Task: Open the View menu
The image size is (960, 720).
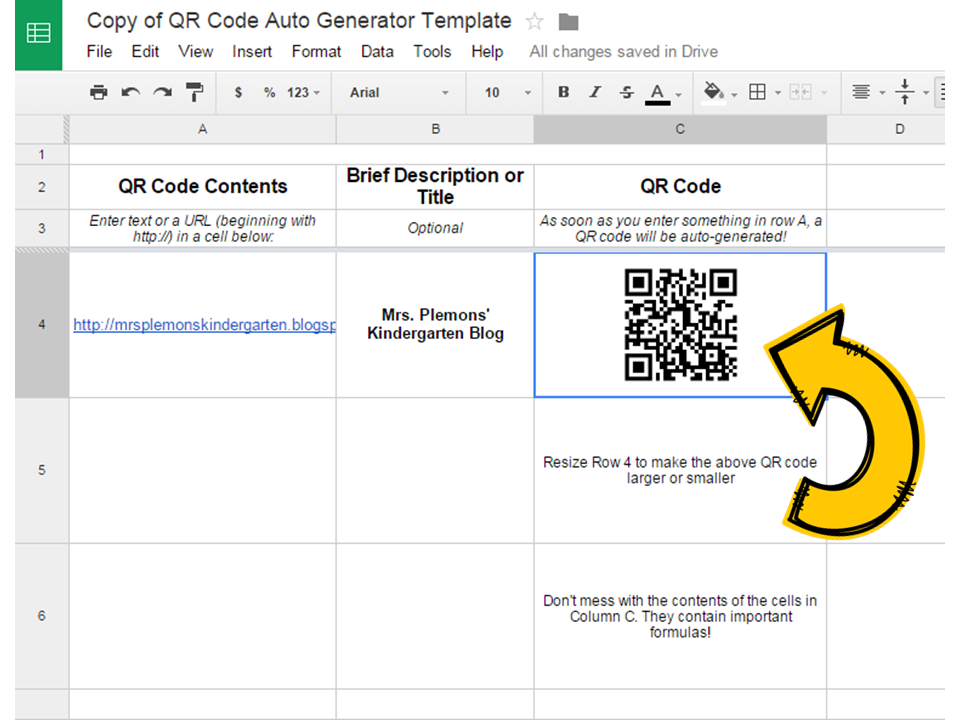Action: [195, 51]
